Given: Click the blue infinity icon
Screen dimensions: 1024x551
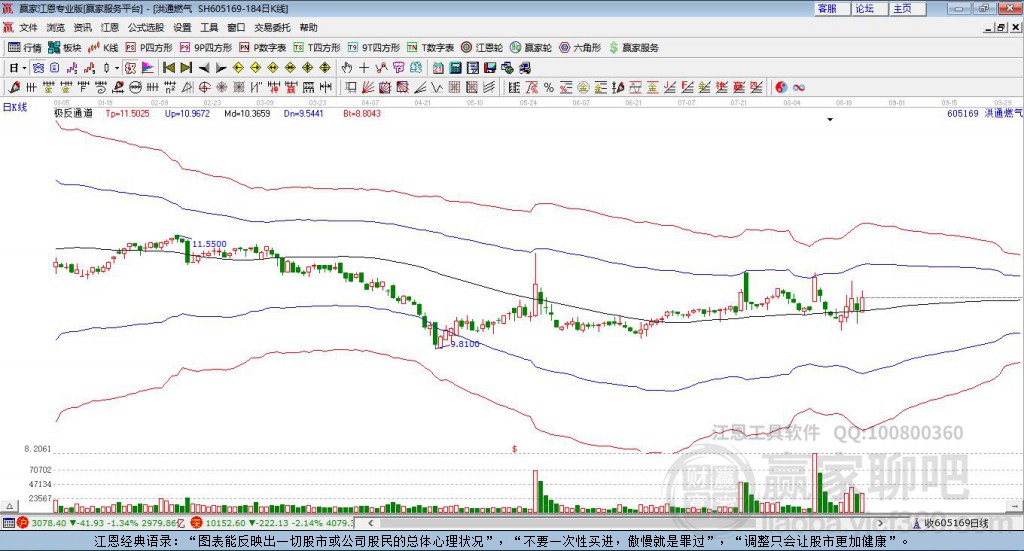Looking at the screenshot, I should (x=799, y=87).
